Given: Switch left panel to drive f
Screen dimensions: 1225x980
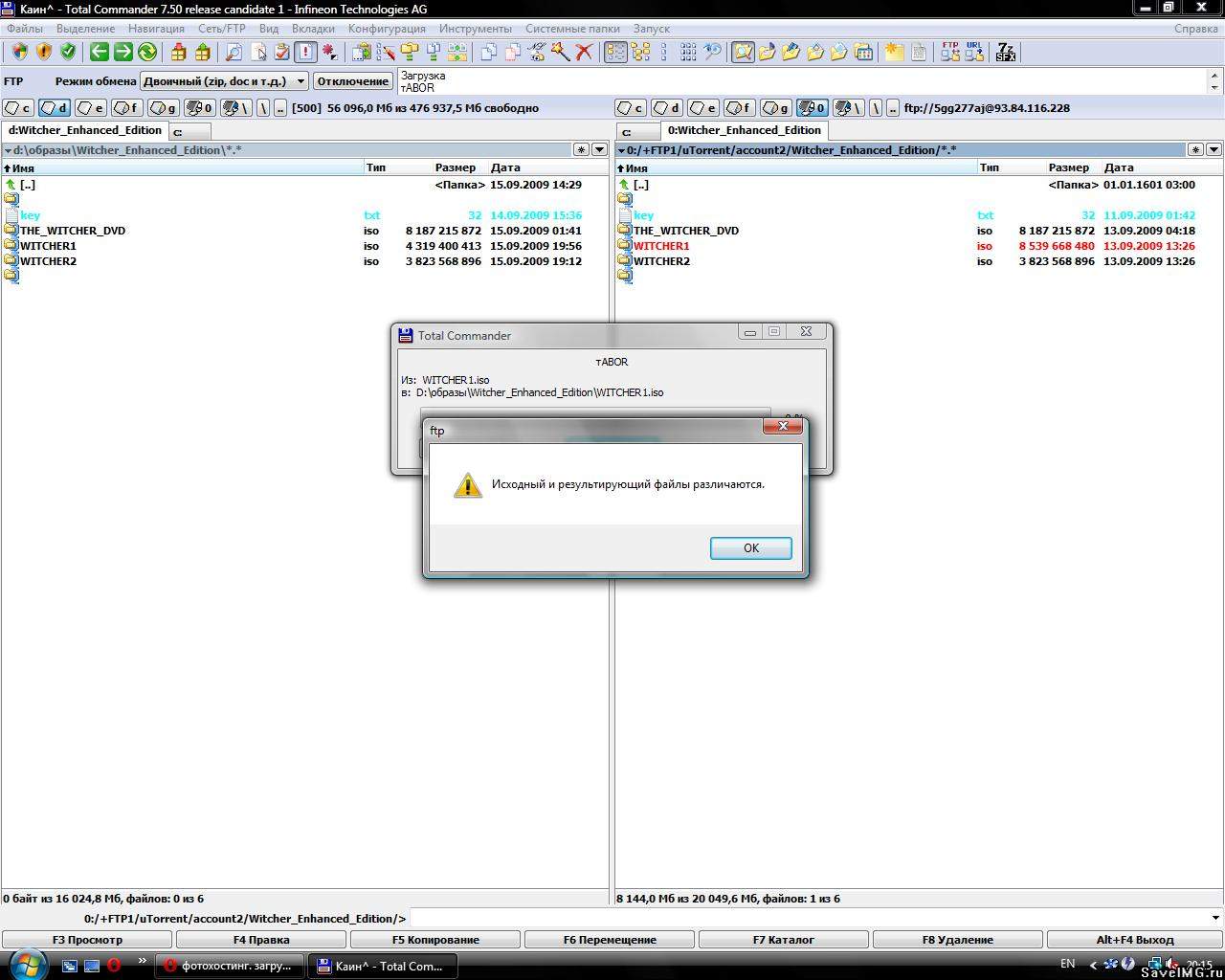Looking at the screenshot, I should 128,108.
